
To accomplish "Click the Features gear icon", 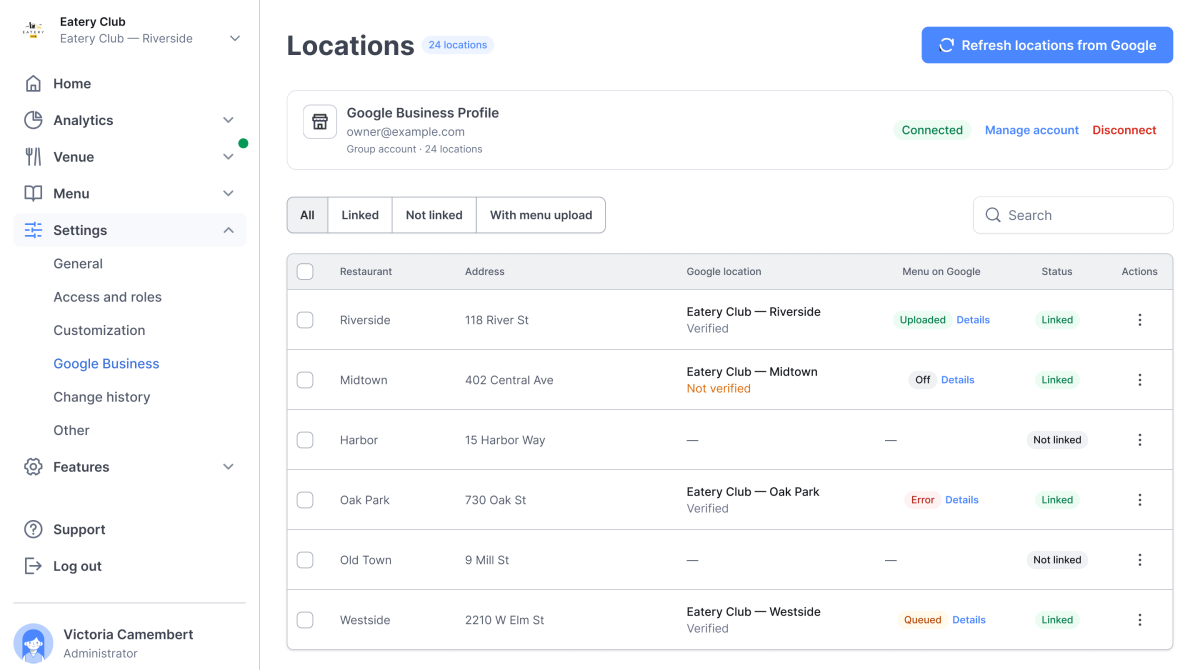I will (x=33, y=467).
